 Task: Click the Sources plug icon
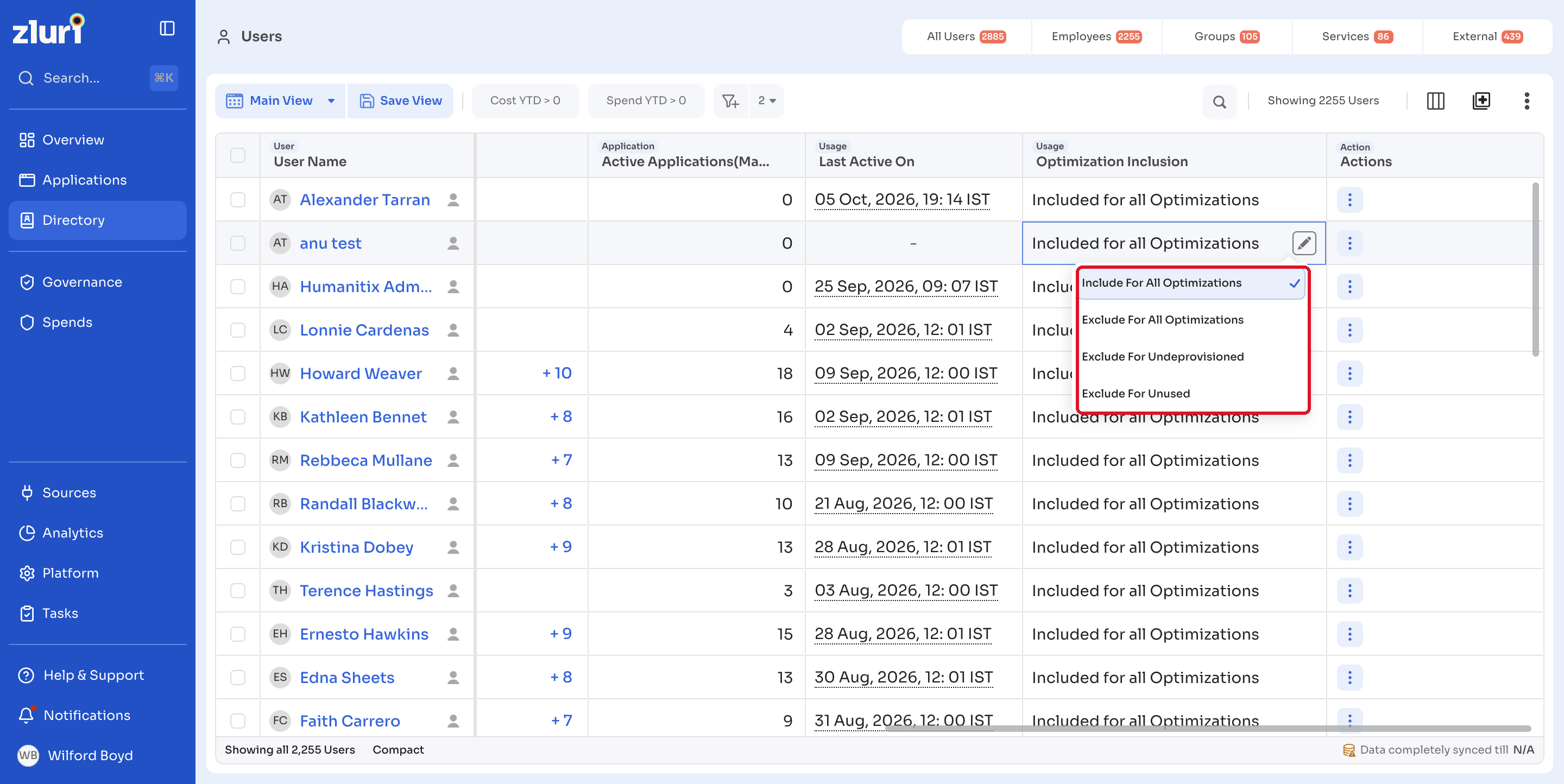(x=27, y=492)
